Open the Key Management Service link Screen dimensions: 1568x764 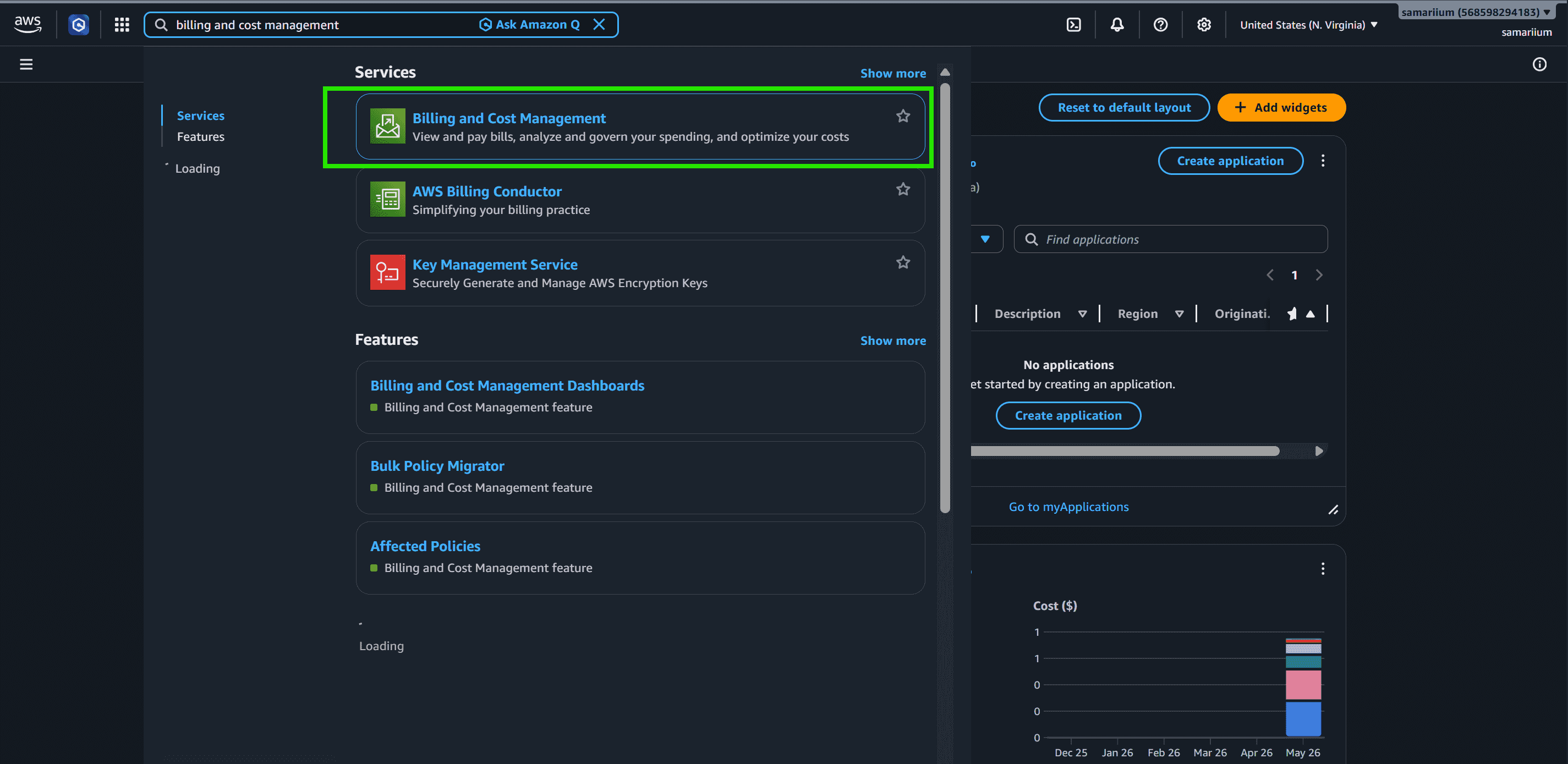495,264
